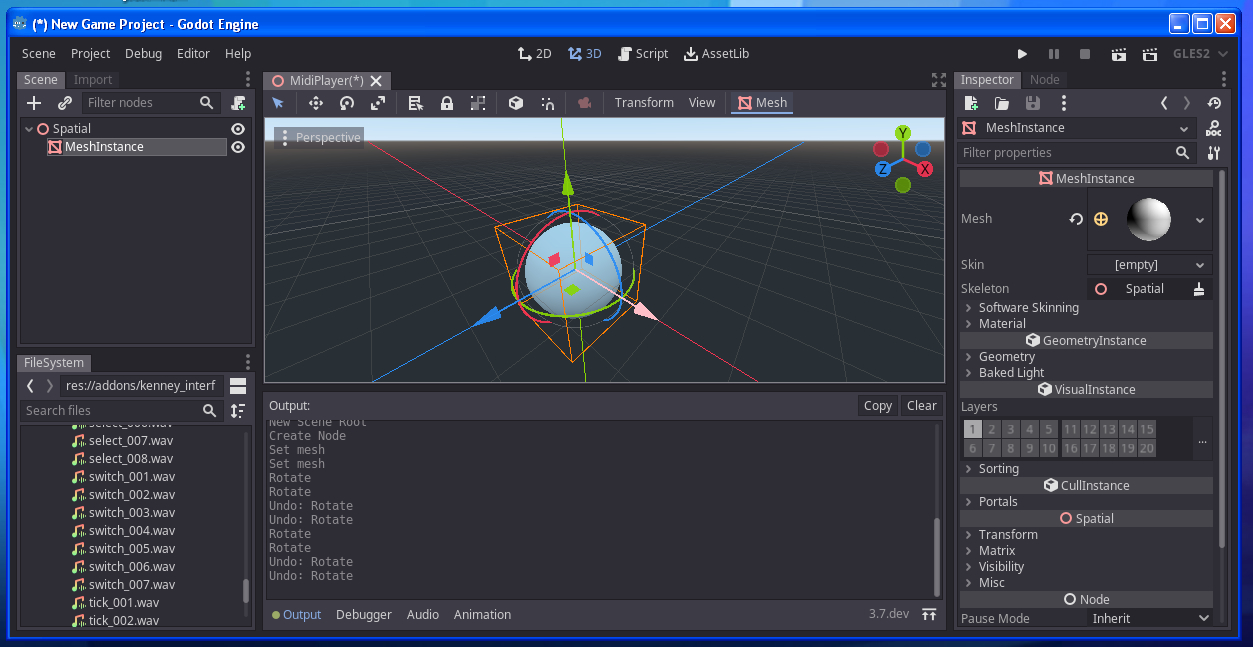Click the instance scene link icon
This screenshot has width=1253, height=647.
tap(65, 103)
